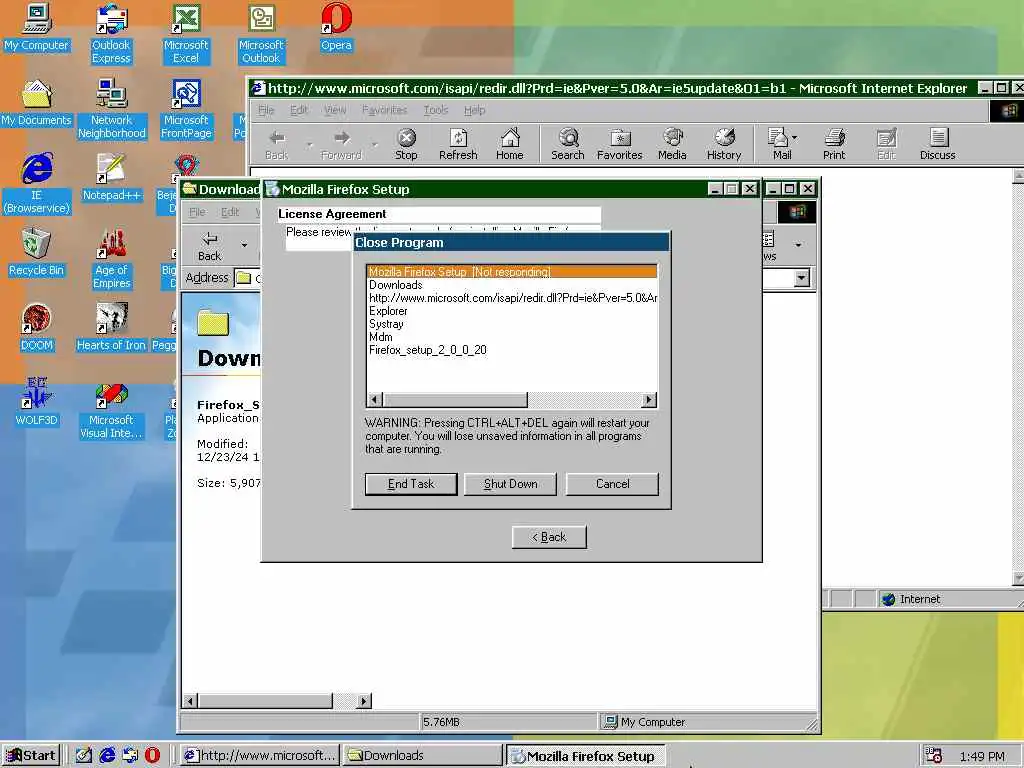This screenshot has height=768, width=1024.
Task: Cancel the Close Program dialog
Action: (613, 484)
